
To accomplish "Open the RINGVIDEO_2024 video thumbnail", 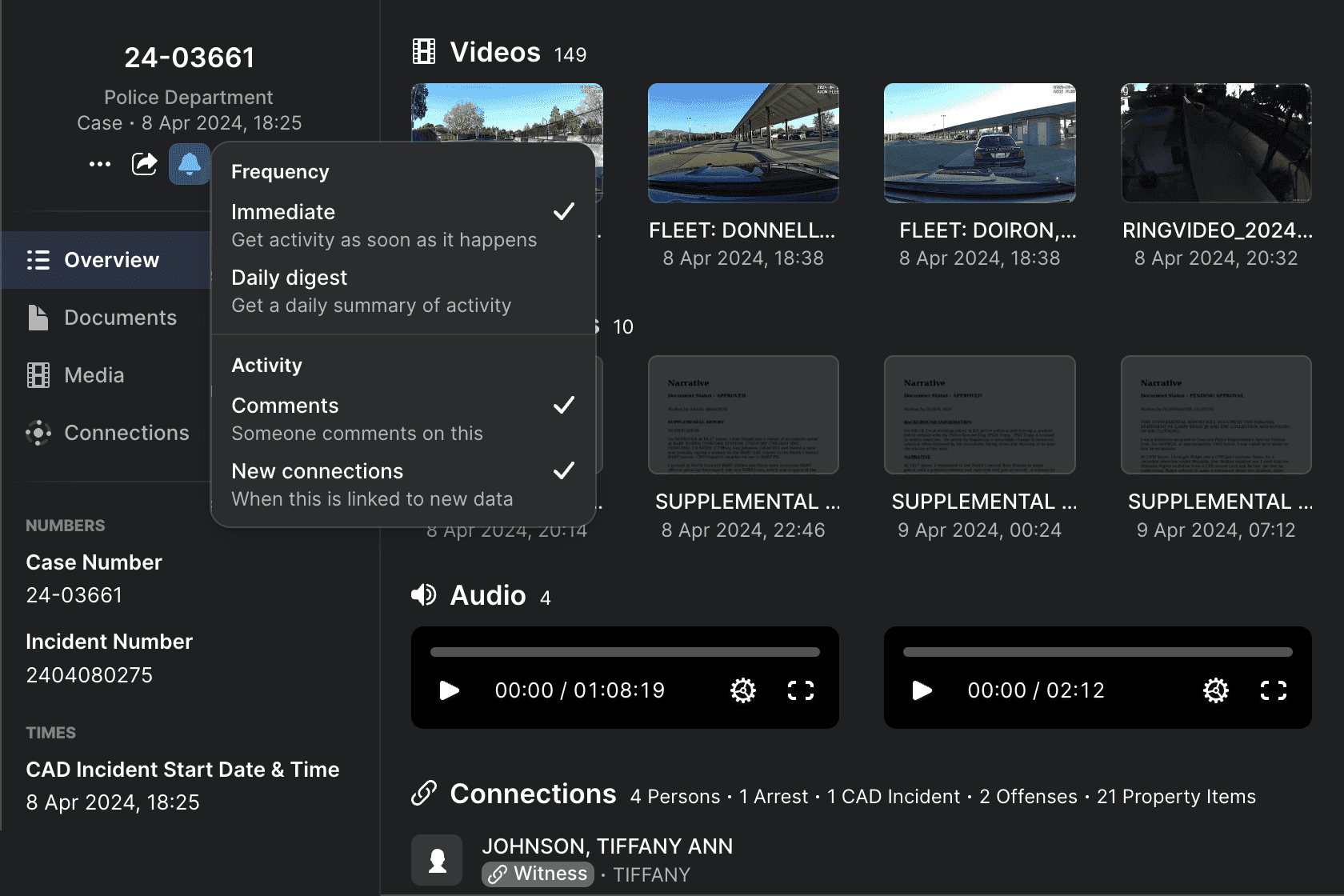I will (1216, 143).
